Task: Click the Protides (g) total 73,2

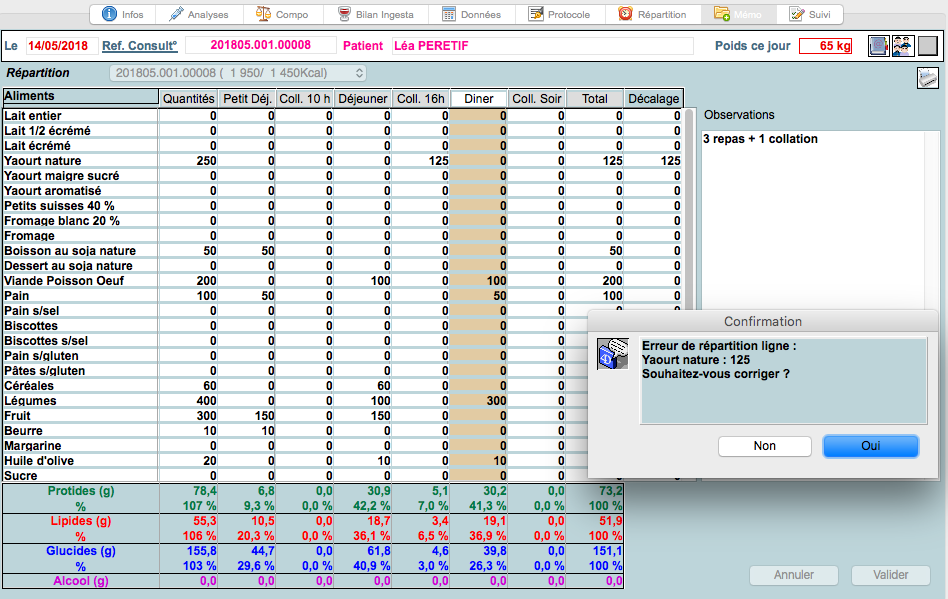Action: pyautogui.click(x=611, y=491)
